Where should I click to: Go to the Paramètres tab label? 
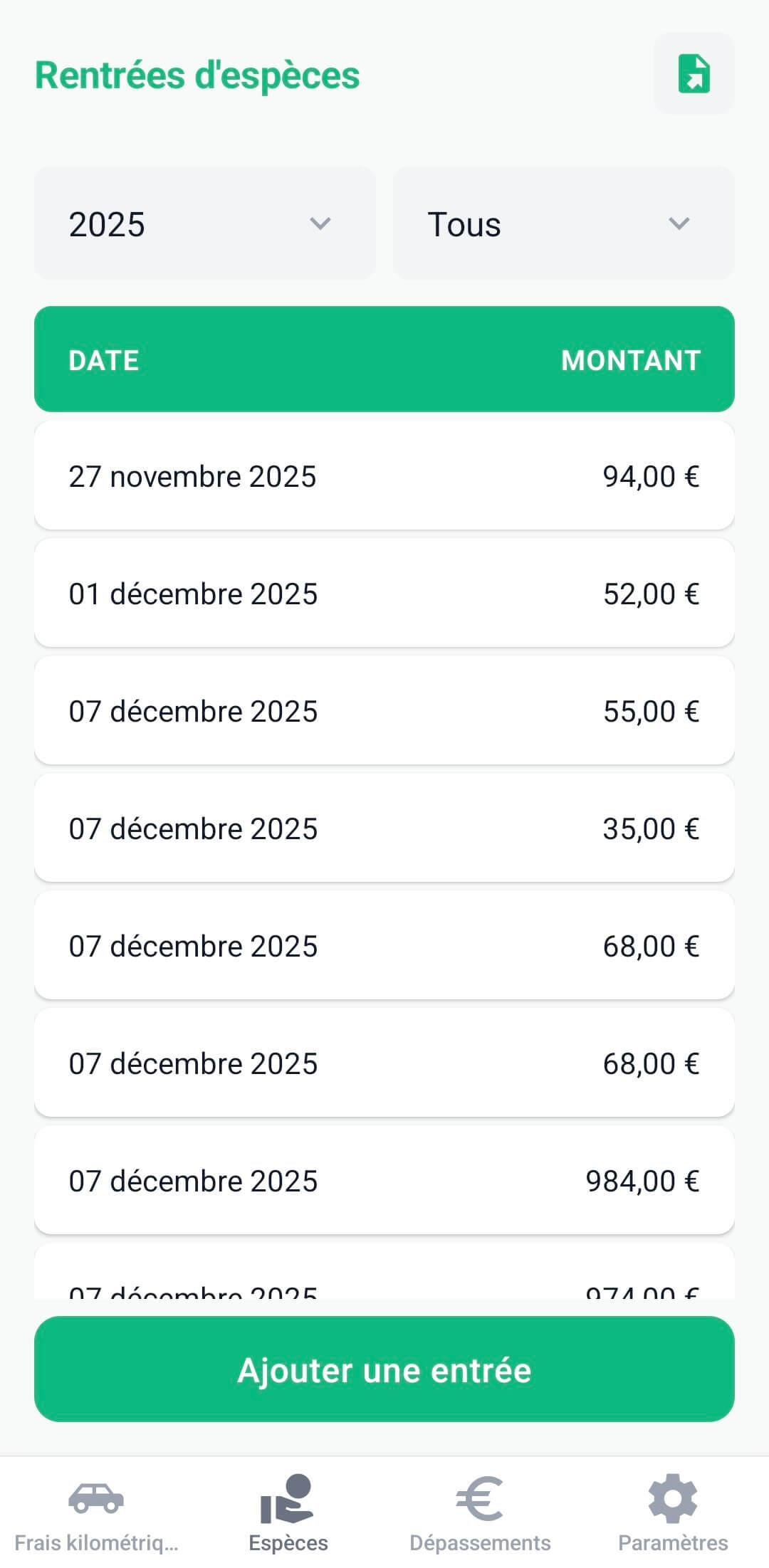click(x=673, y=1543)
